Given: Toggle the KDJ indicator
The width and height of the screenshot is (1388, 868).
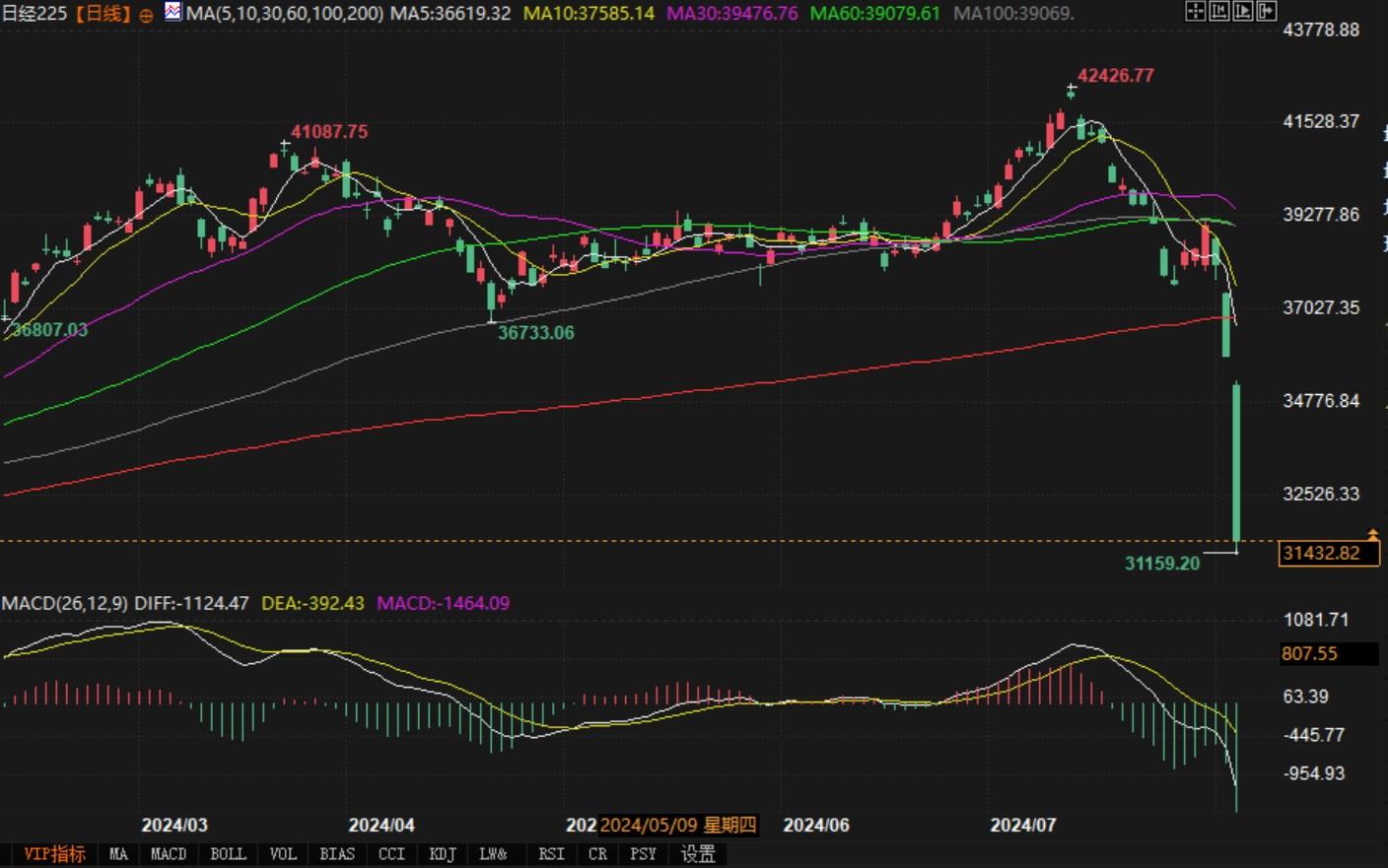Looking at the screenshot, I should click(x=443, y=854).
